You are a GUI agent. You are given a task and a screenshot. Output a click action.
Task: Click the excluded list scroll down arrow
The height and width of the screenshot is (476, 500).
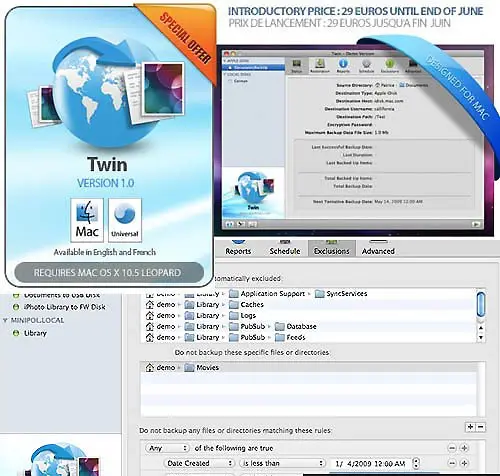tap(481, 337)
